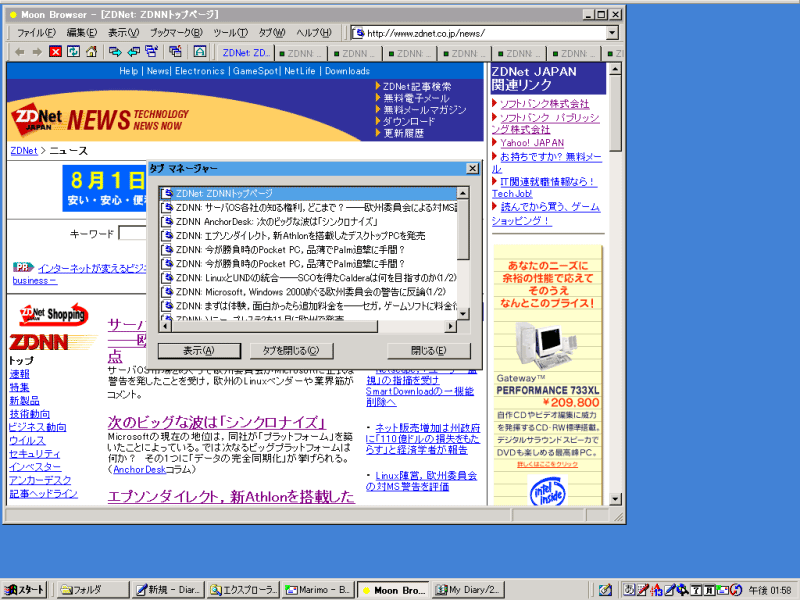Click the Forward arrow in the toolbar
Viewport: 800px width, 600px height.
tap(37, 52)
